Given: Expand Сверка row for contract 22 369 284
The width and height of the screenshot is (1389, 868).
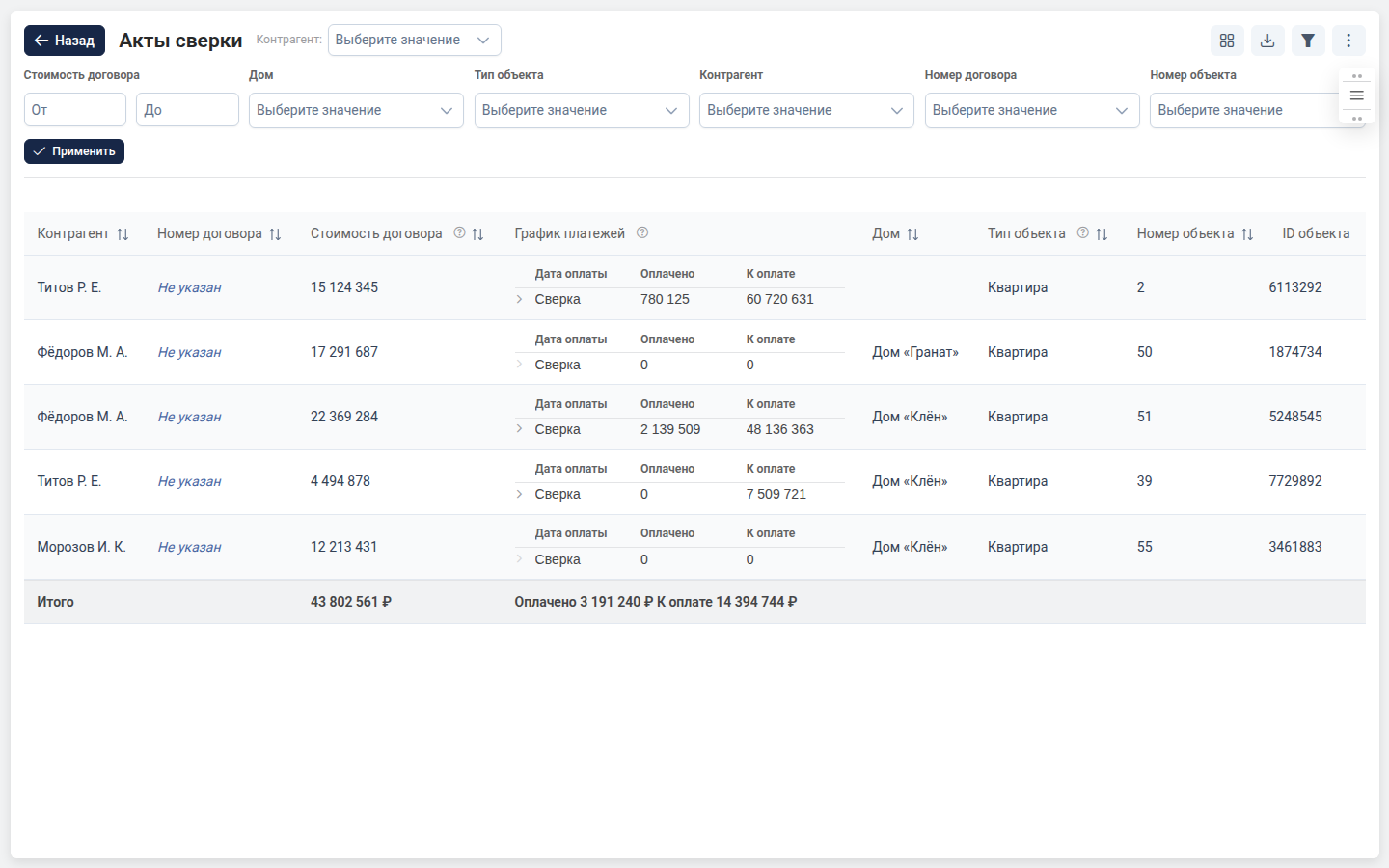Looking at the screenshot, I should tap(519, 429).
